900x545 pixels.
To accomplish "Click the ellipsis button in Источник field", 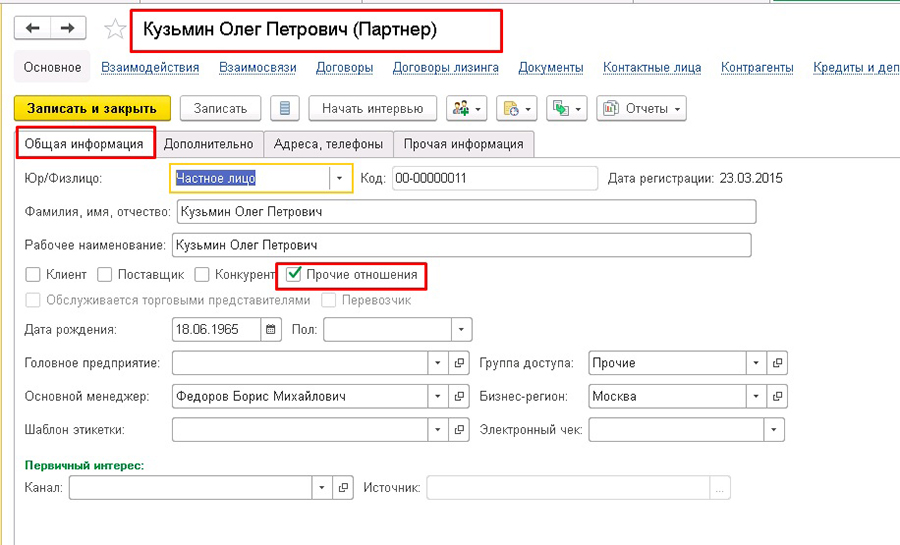I will click(720, 488).
